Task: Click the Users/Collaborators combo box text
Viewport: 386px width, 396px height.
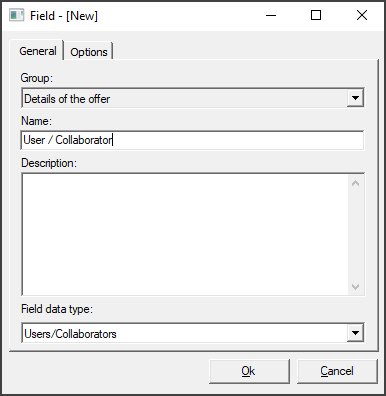Action: pyautogui.click(x=70, y=334)
